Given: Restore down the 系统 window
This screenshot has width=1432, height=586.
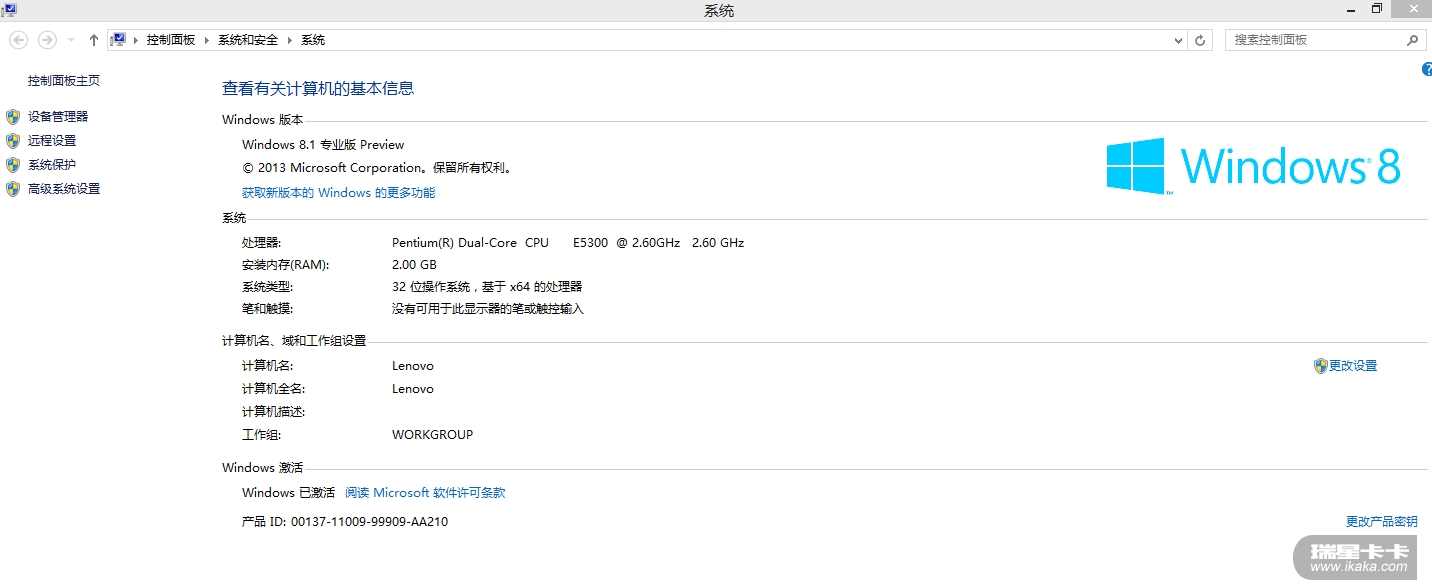Looking at the screenshot, I should pos(1377,9).
